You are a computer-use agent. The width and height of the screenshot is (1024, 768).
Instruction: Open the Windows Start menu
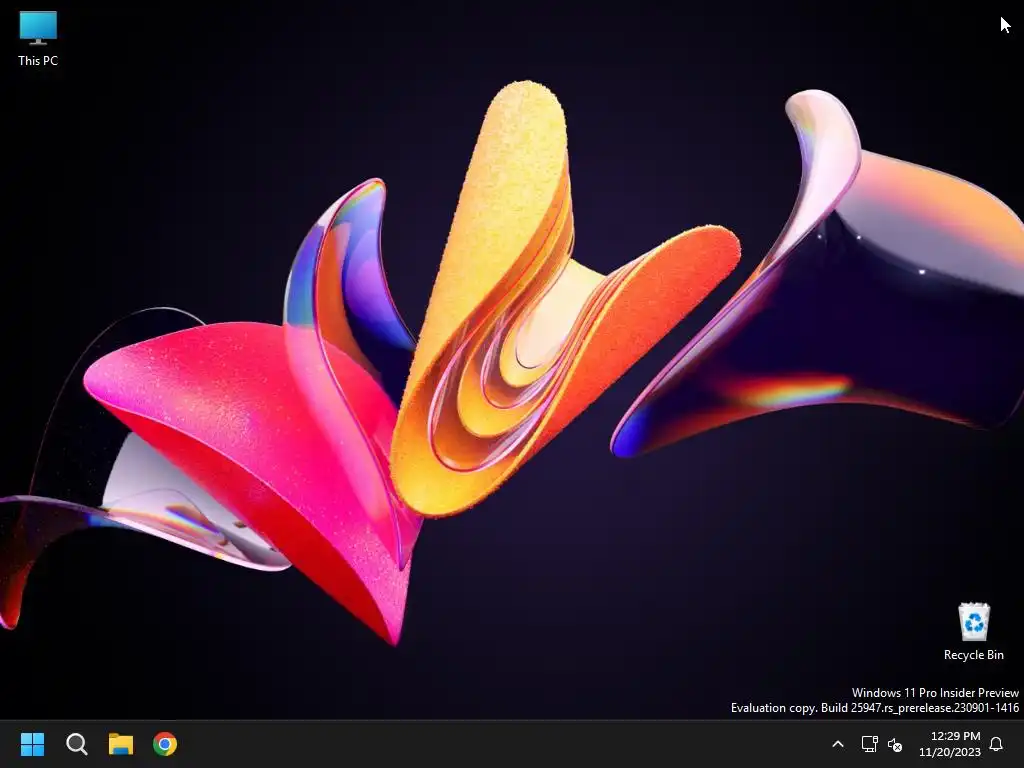click(x=32, y=744)
